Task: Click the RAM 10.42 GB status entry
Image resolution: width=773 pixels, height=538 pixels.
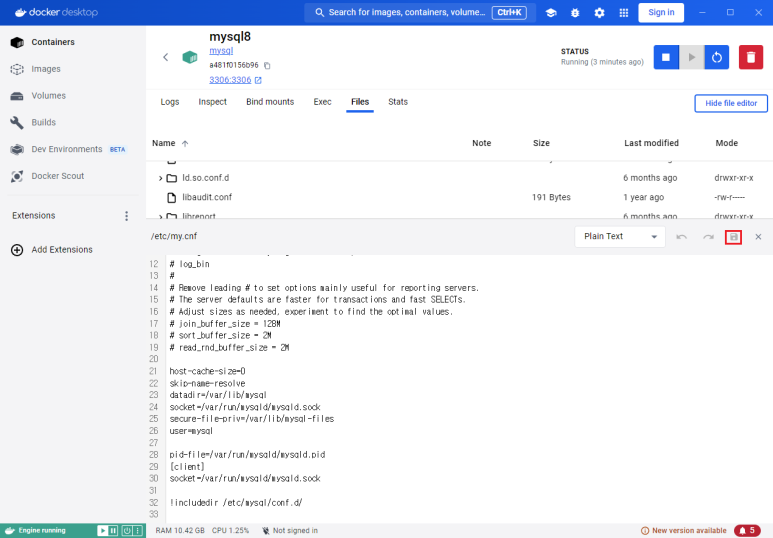Action: (x=179, y=531)
